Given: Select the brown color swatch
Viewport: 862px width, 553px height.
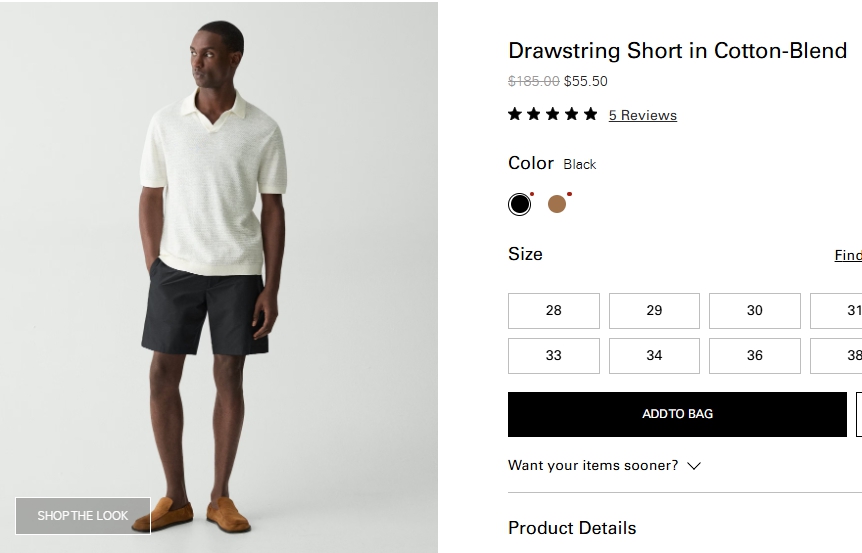Looking at the screenshot, I should point(557,204).
